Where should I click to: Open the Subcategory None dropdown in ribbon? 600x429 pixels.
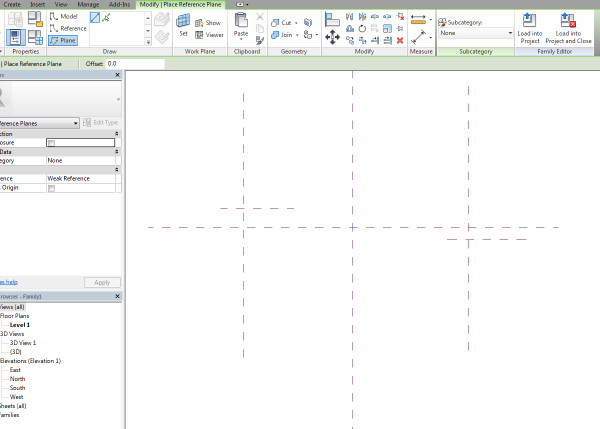(476, 33)
